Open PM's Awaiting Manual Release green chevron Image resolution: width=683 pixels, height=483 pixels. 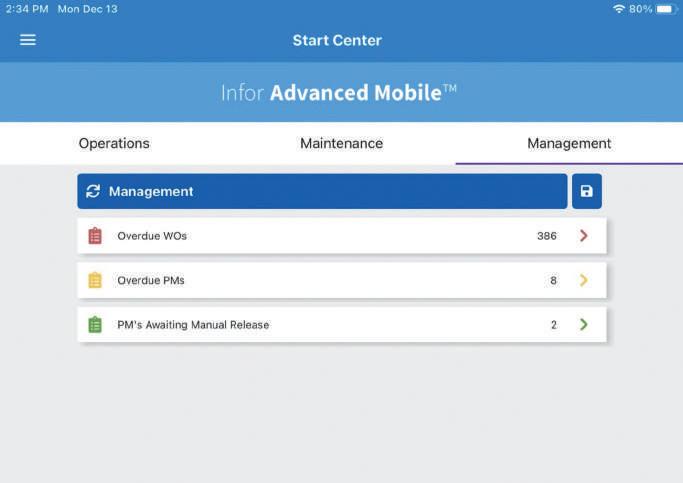[584, 324]
